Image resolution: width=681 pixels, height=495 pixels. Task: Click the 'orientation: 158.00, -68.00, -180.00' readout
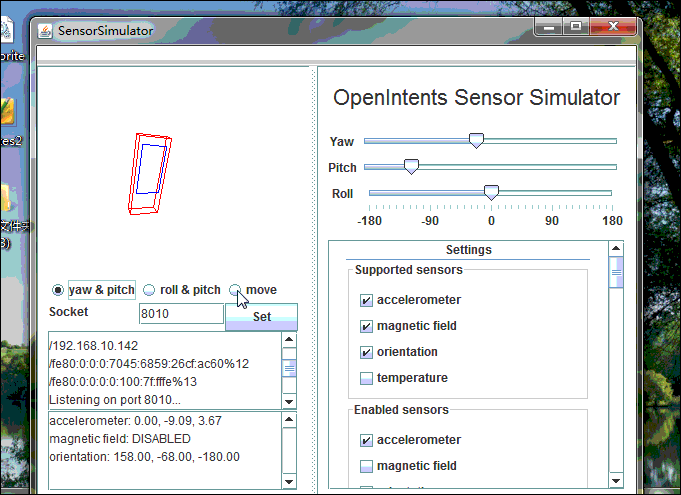coord(145,457)
